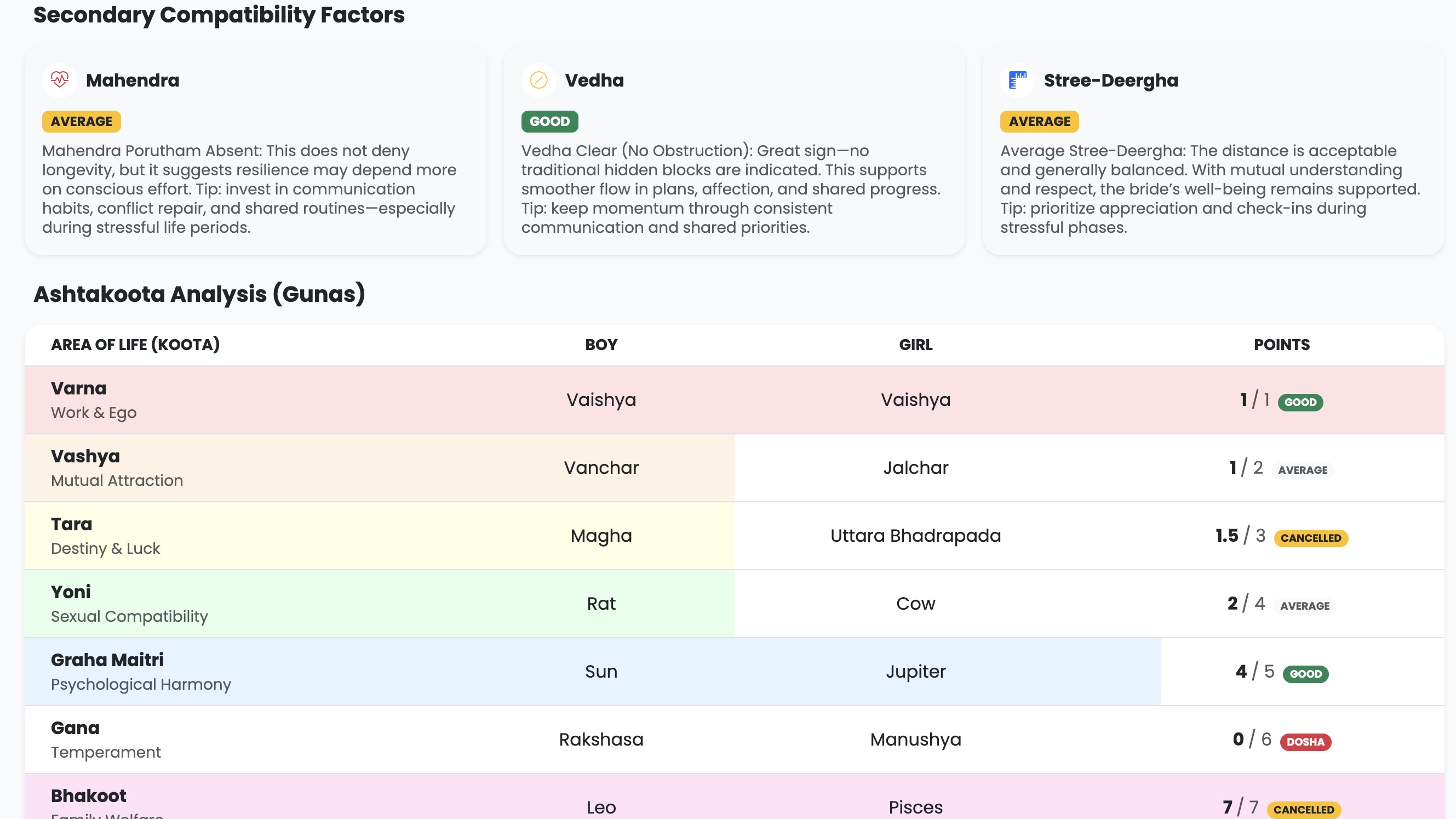Click the GOOD badge under Vedha
Image resolution: width=1456 pixels, height=819 pixels.
pyautogui.click(x=549, y=122)
